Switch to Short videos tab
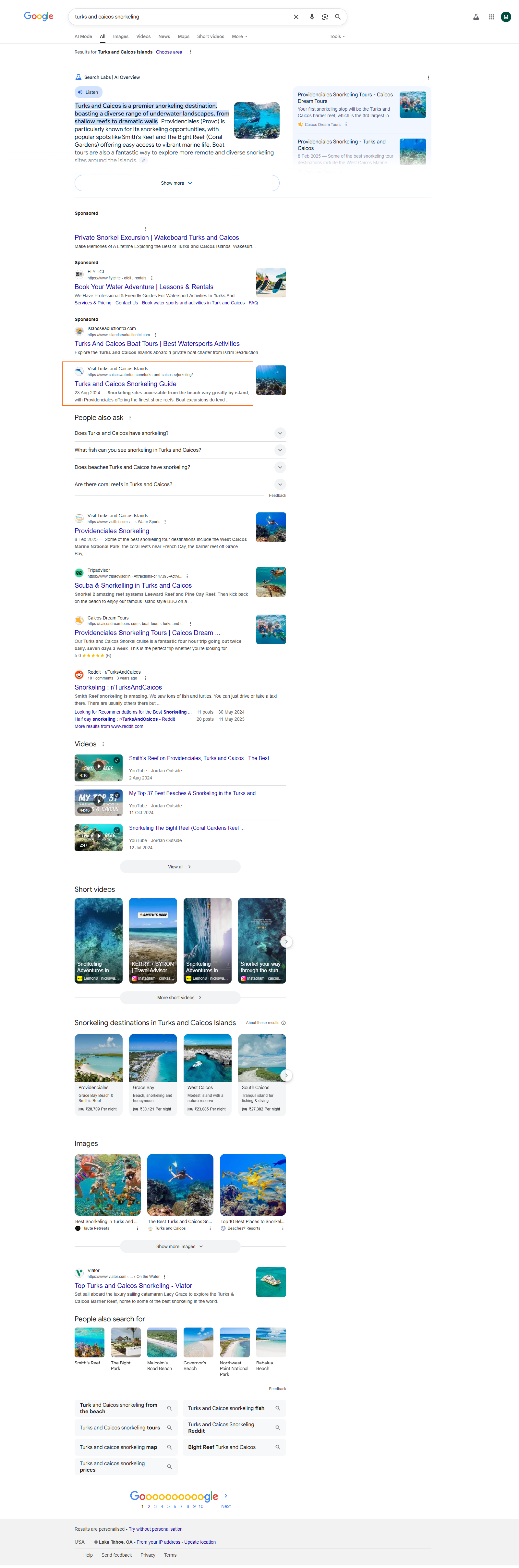The height and width of the screenshot is (1568, 519). pos(211,37)
